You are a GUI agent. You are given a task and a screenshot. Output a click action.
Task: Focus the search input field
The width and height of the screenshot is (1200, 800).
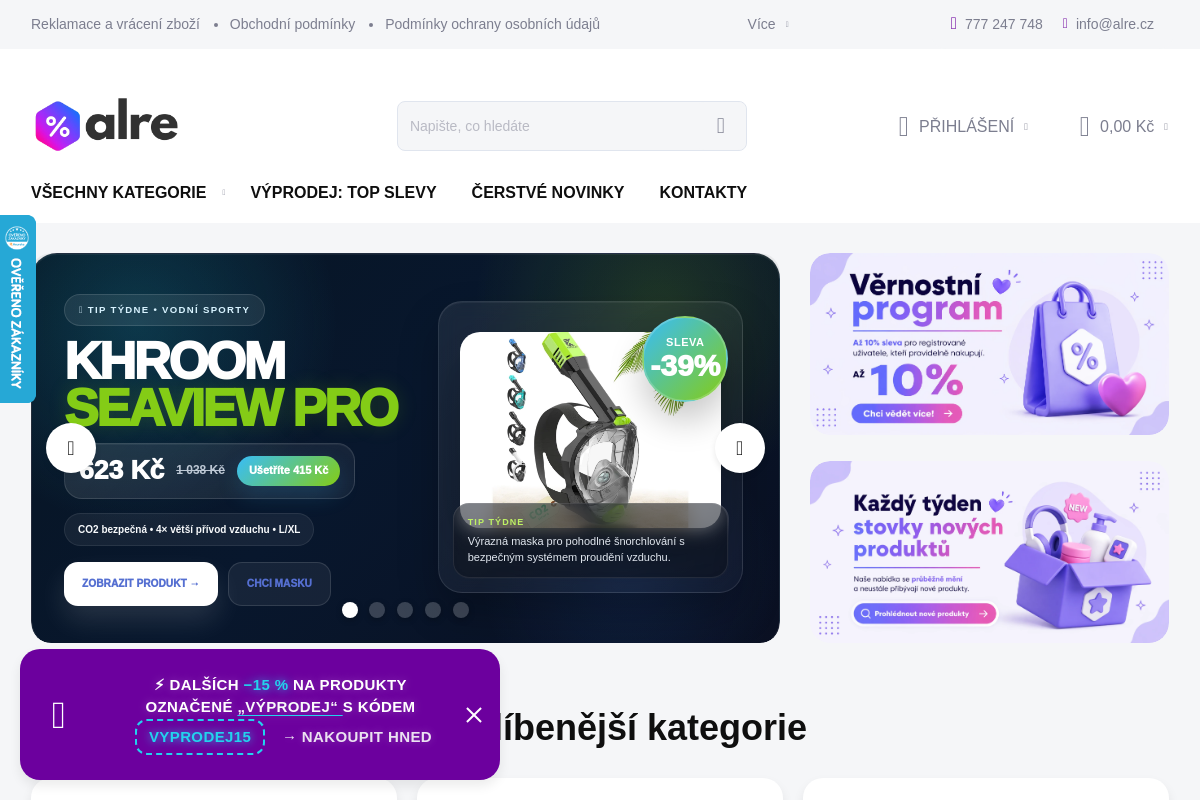pos(555,126)
